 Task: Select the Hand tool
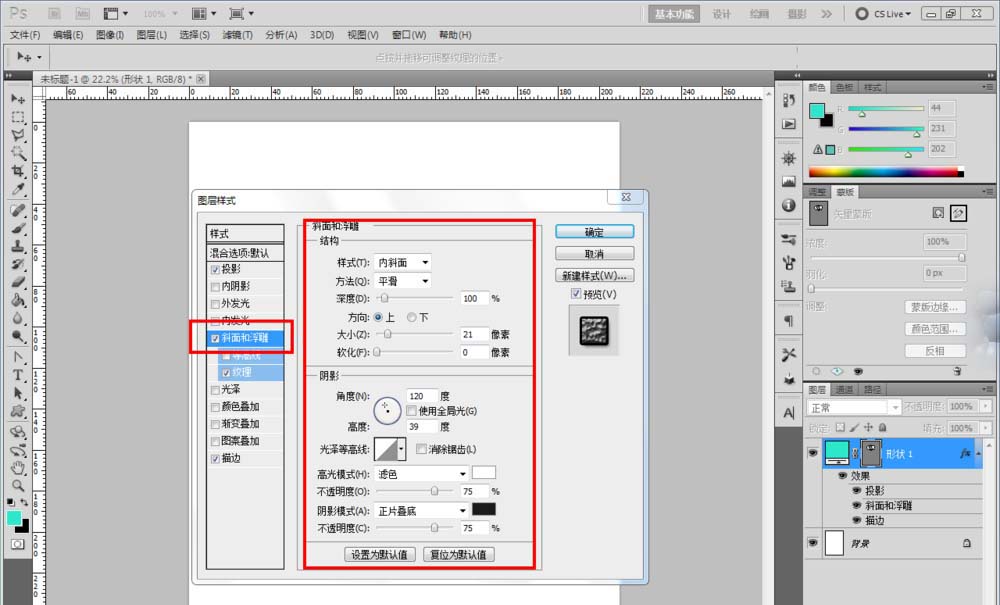pyautogui.click(x=18, y=469)
